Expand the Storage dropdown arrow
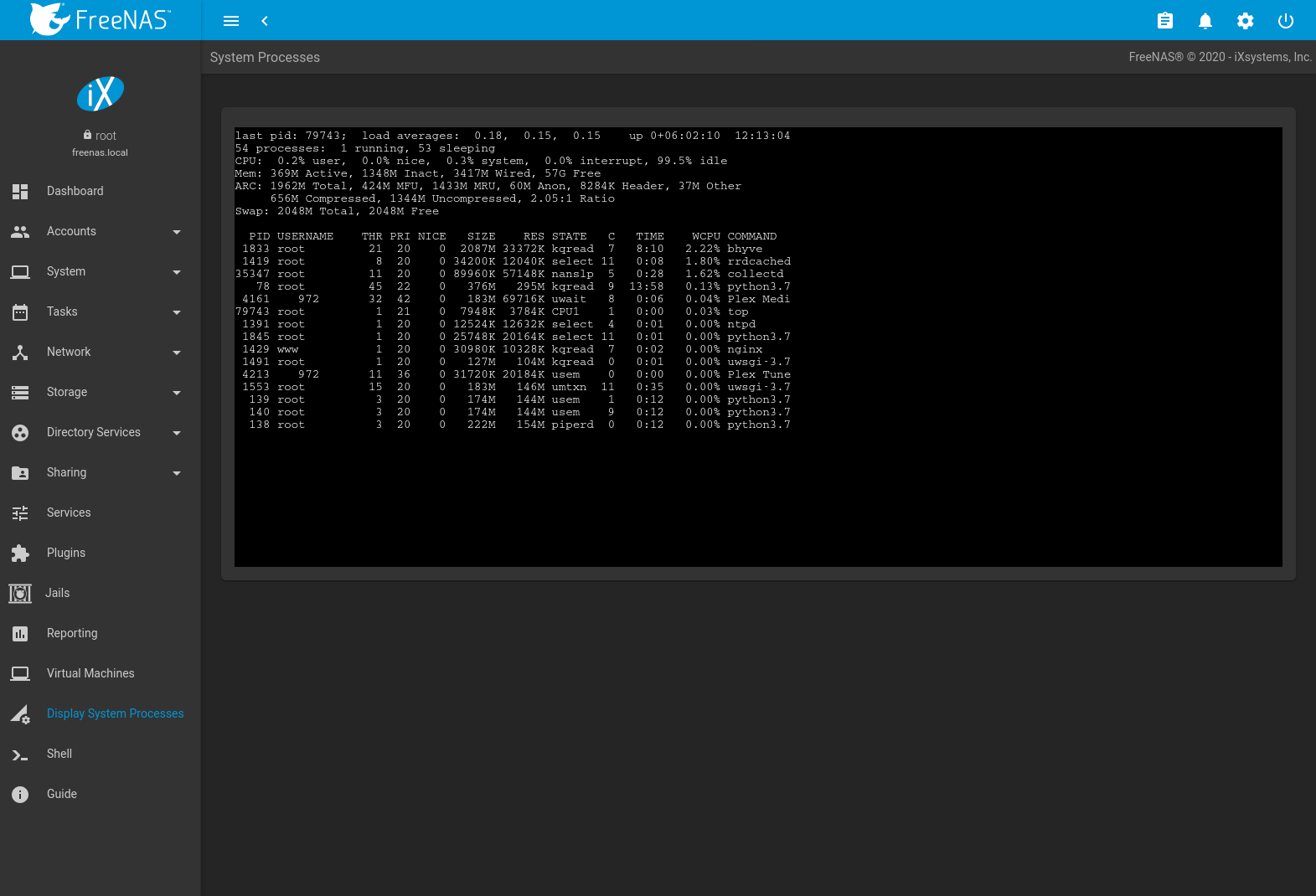Image resolution: width=1316 pixels, height=896 pixels. click(x=176, y=393)
